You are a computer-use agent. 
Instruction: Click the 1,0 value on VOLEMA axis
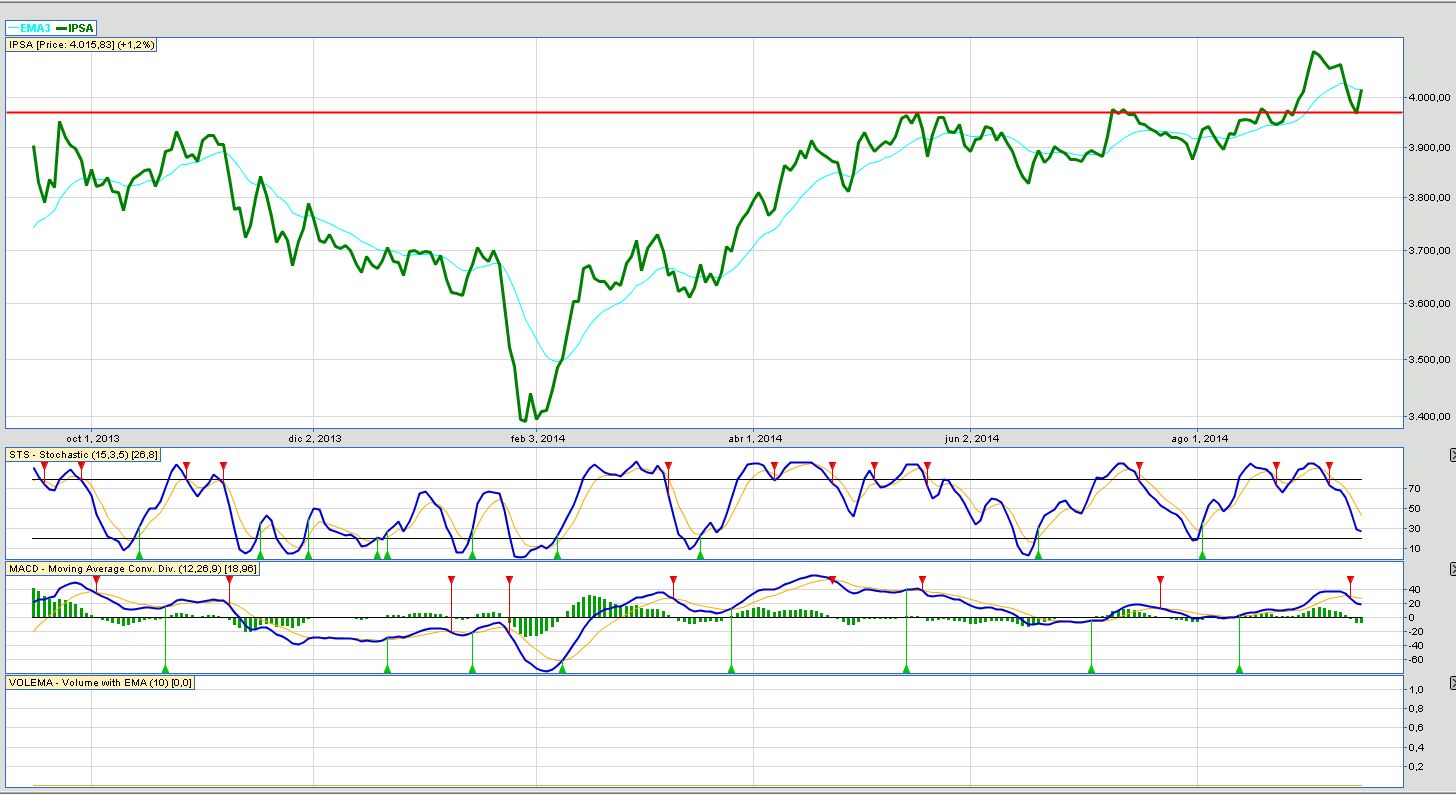click(x=1416, y=690)
